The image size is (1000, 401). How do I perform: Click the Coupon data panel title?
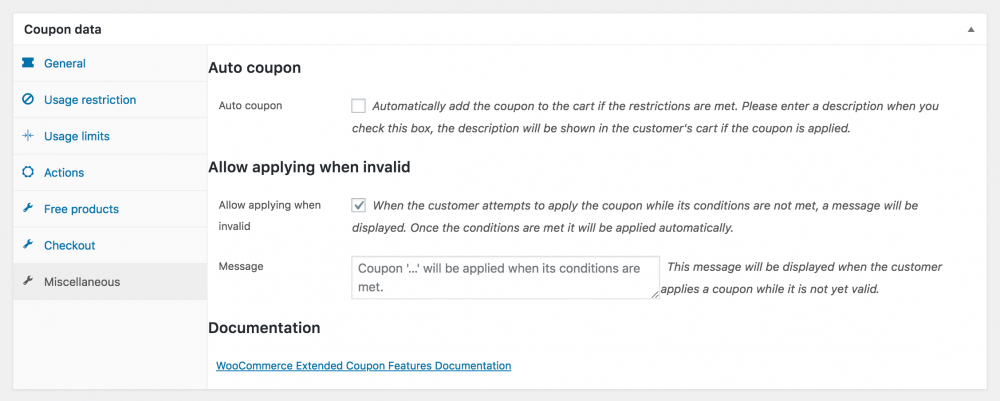(63, 30)
